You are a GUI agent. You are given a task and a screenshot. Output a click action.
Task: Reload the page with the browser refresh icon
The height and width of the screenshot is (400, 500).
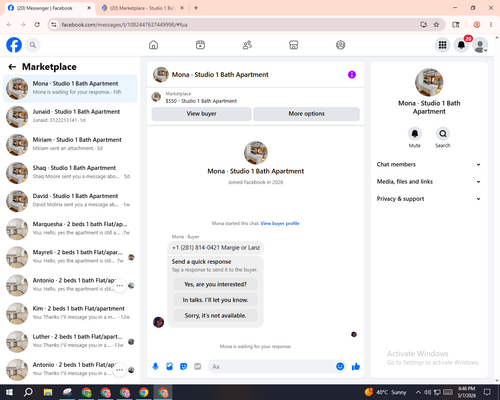tap(37, 25)
